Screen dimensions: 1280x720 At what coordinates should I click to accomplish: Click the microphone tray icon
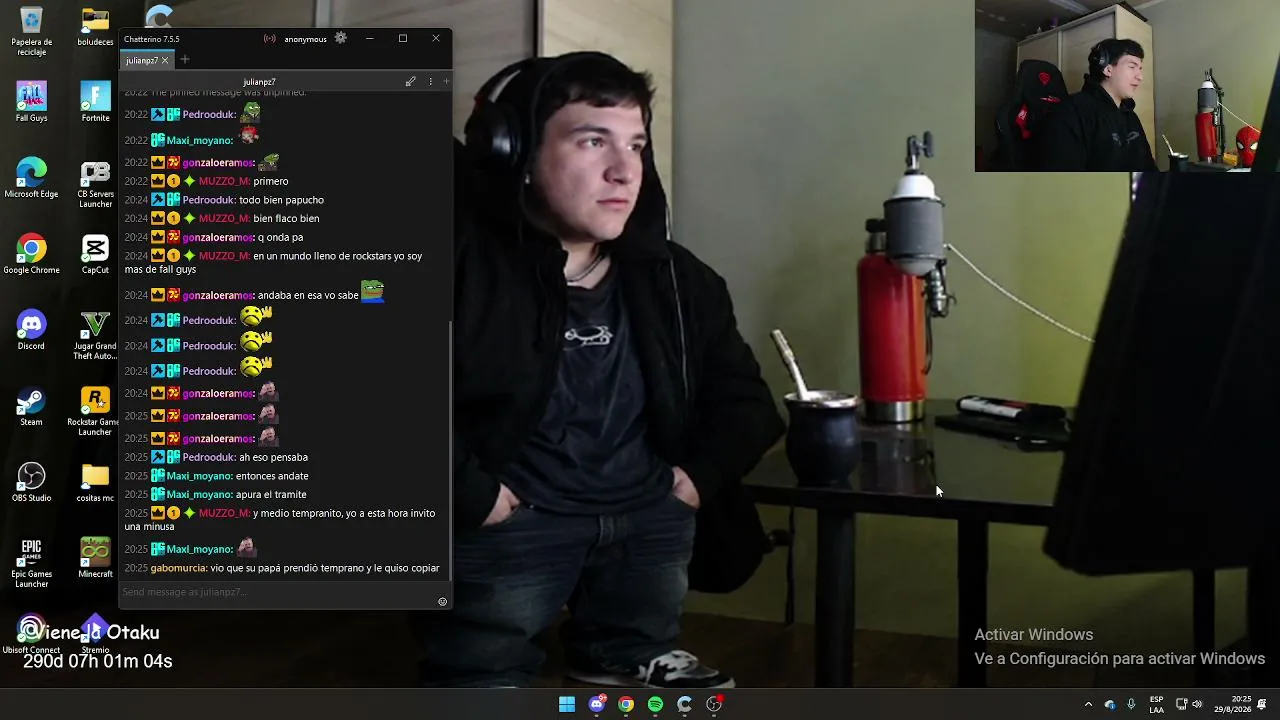point(1131,704)
